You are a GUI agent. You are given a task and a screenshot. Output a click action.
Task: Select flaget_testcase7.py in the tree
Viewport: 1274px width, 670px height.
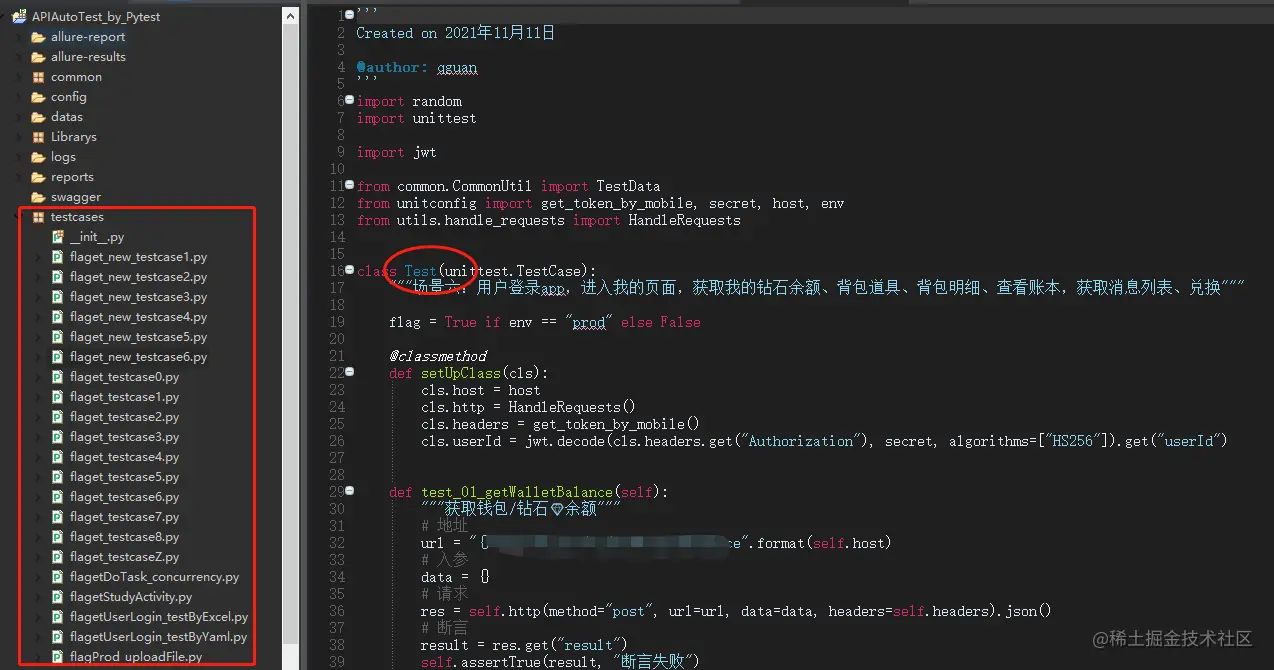click(x=124, y=517)
